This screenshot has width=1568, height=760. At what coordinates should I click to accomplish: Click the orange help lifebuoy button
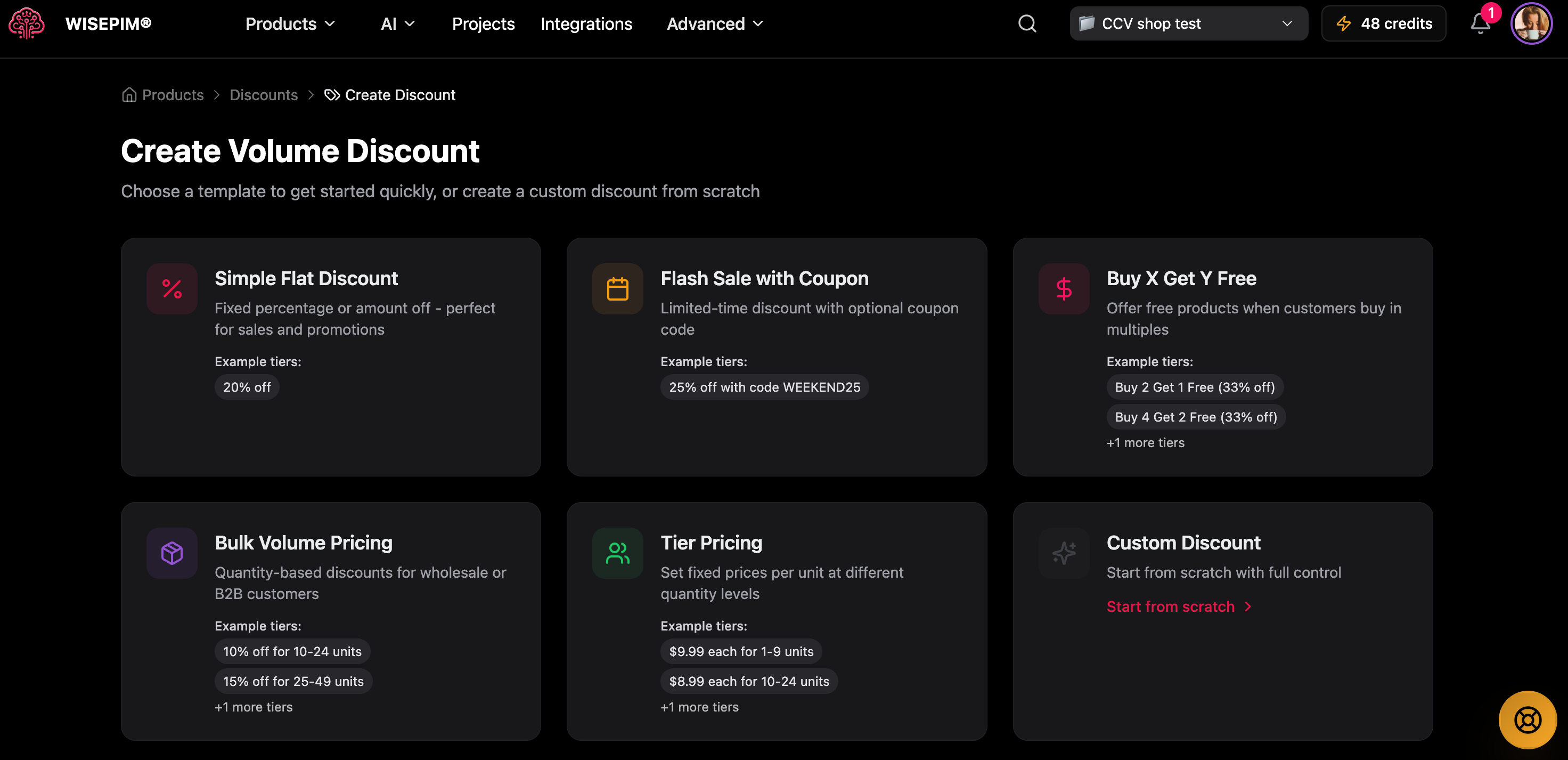click(x=1527, y=720)
